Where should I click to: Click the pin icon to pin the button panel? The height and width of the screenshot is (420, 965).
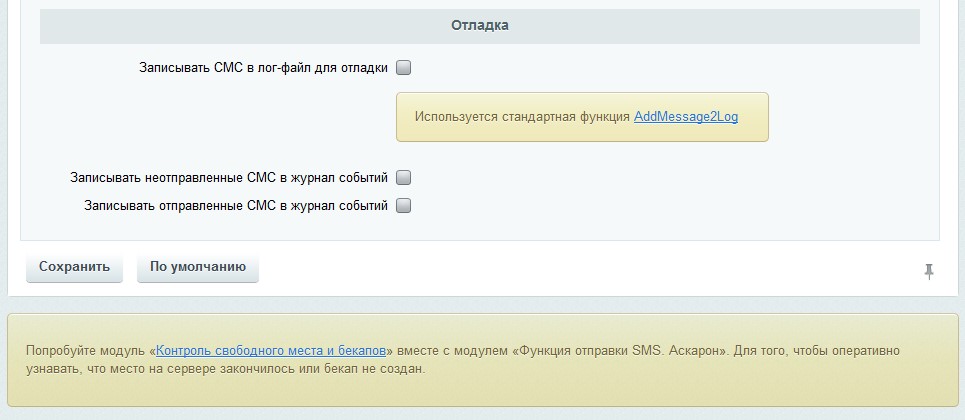tap(929, 271)
